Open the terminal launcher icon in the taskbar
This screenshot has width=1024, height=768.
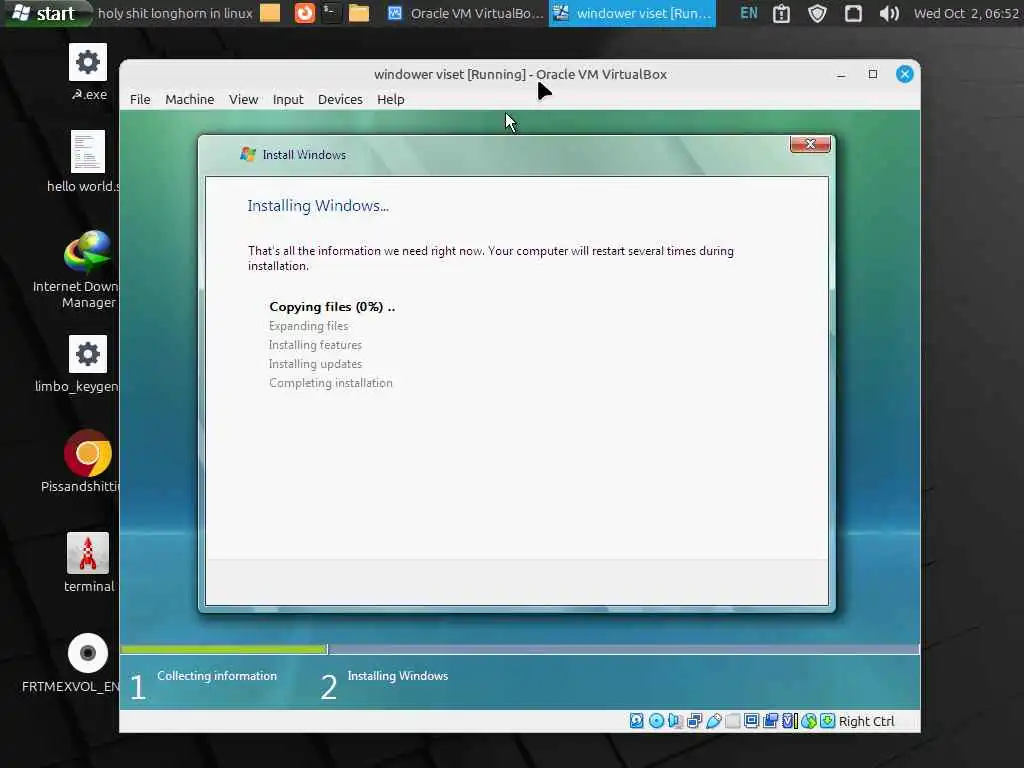[x=332, y=12]
